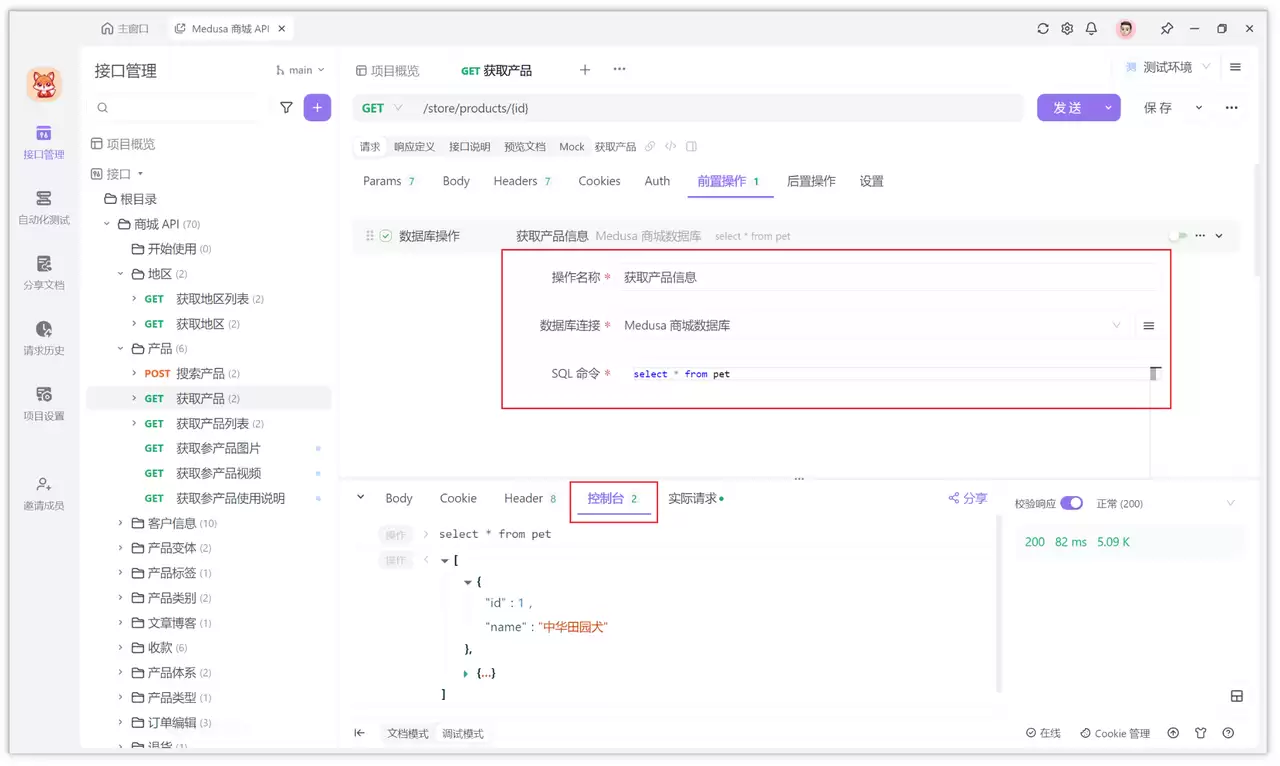Open database connection manage menu icon
1280x766 pixels.
tap(1149, 326)
